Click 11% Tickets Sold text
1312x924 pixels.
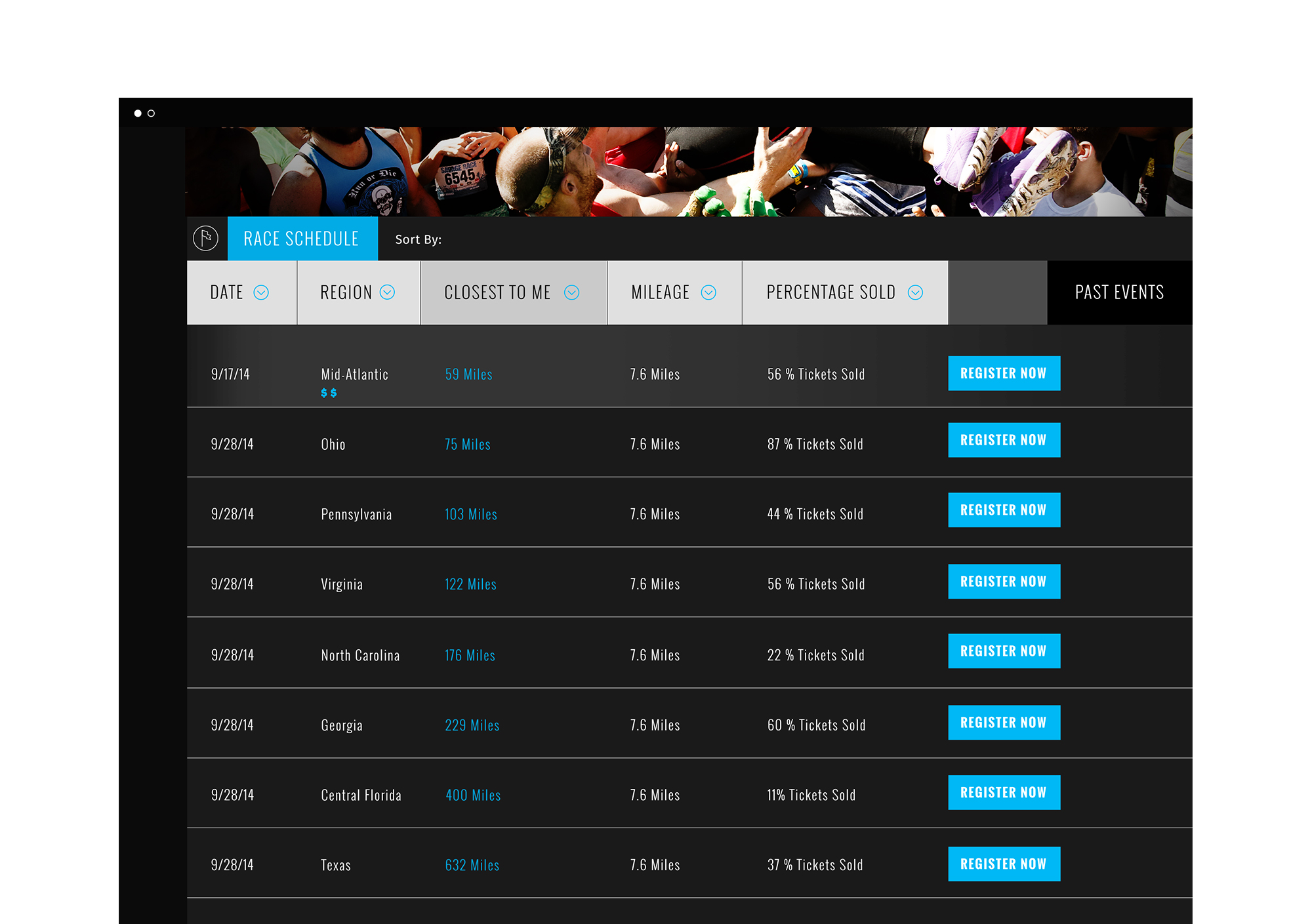(811, 795)
